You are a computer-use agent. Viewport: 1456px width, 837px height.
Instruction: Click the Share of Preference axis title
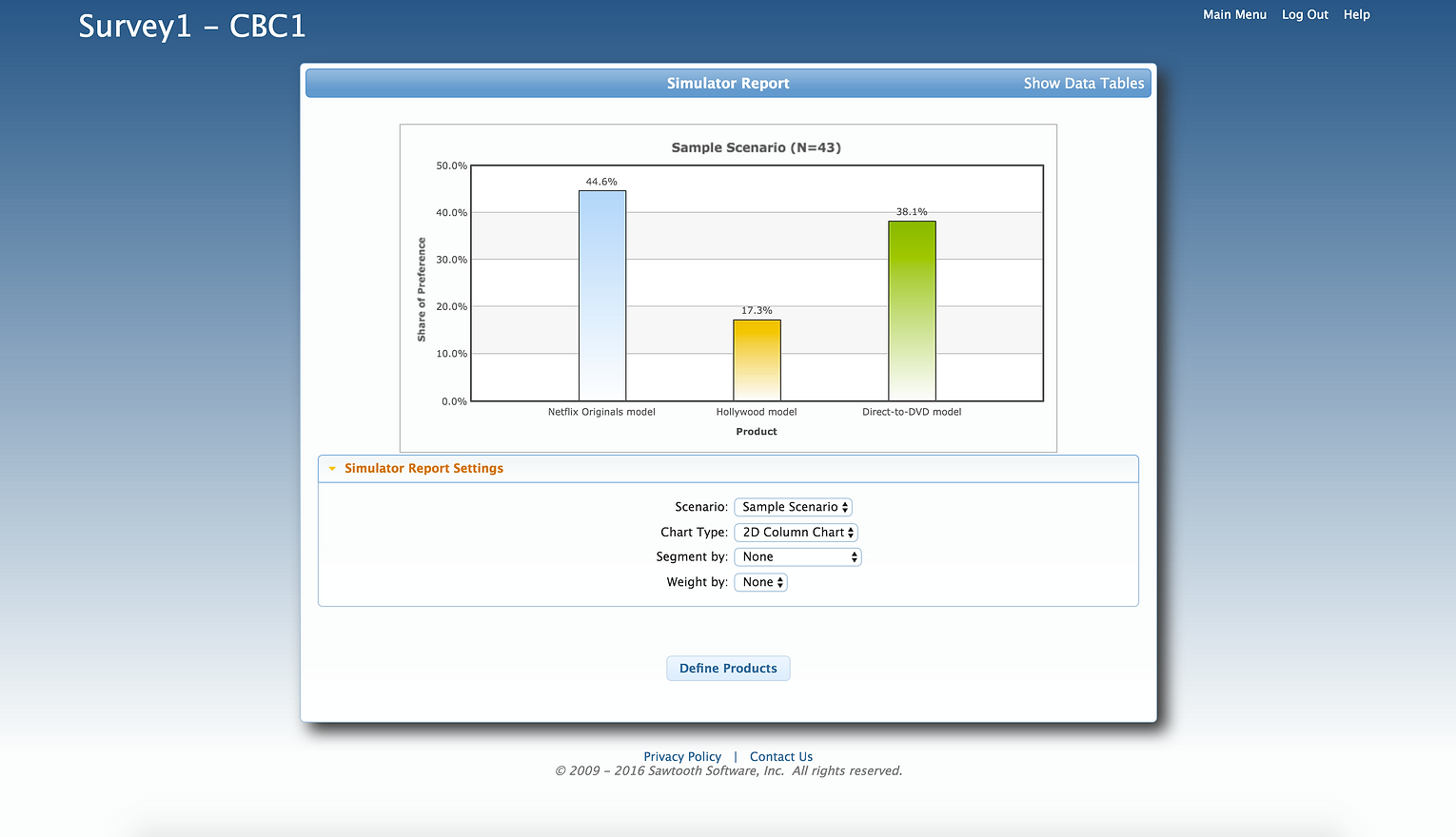pos(422,289)
